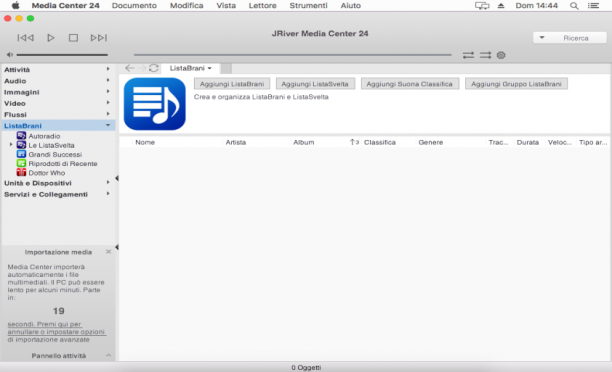
Task: Click the refresh view icon
Action: tap(154, 68)
